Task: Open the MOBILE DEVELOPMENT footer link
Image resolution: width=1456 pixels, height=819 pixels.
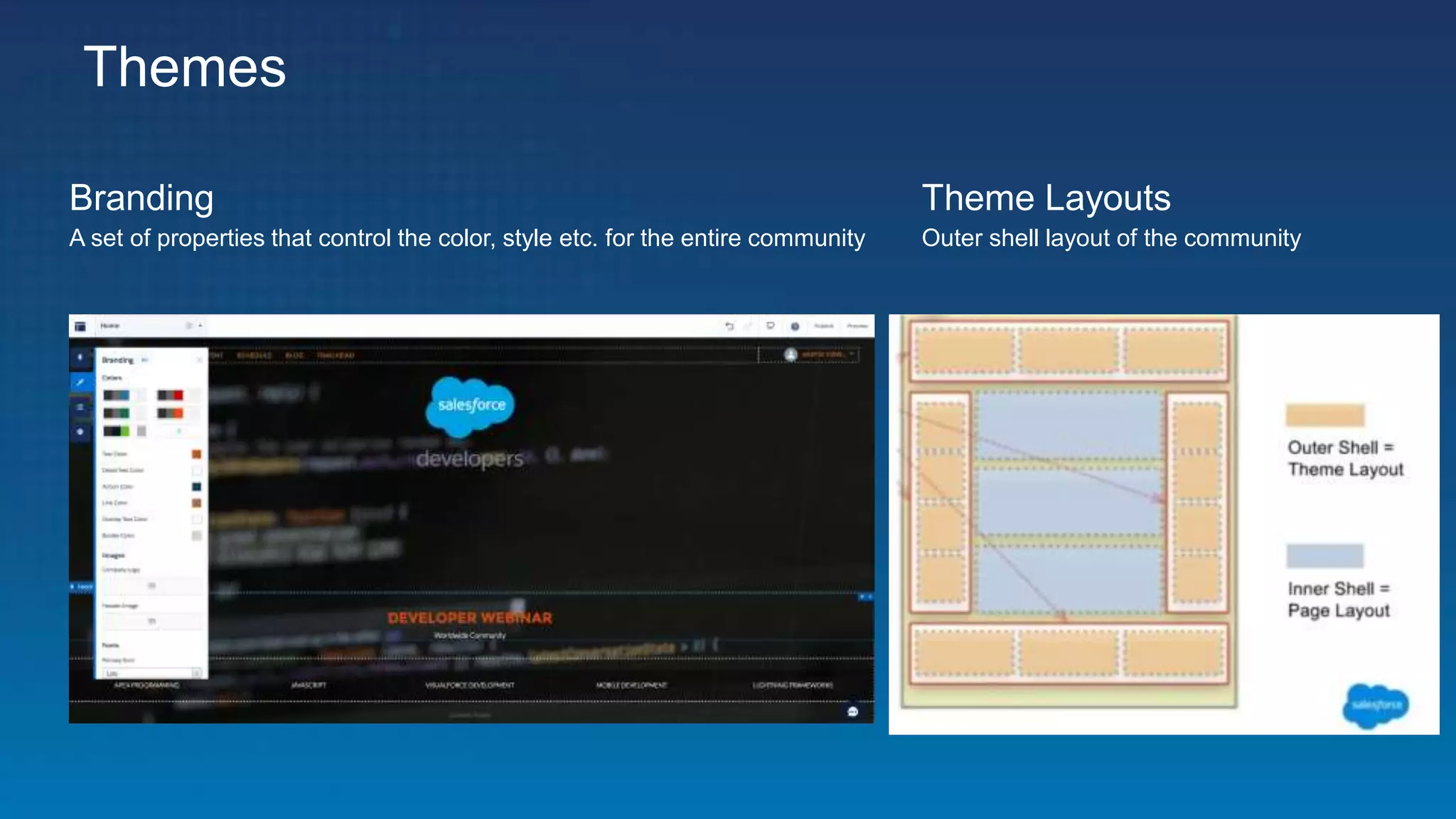Action: (x=631, y=685)
